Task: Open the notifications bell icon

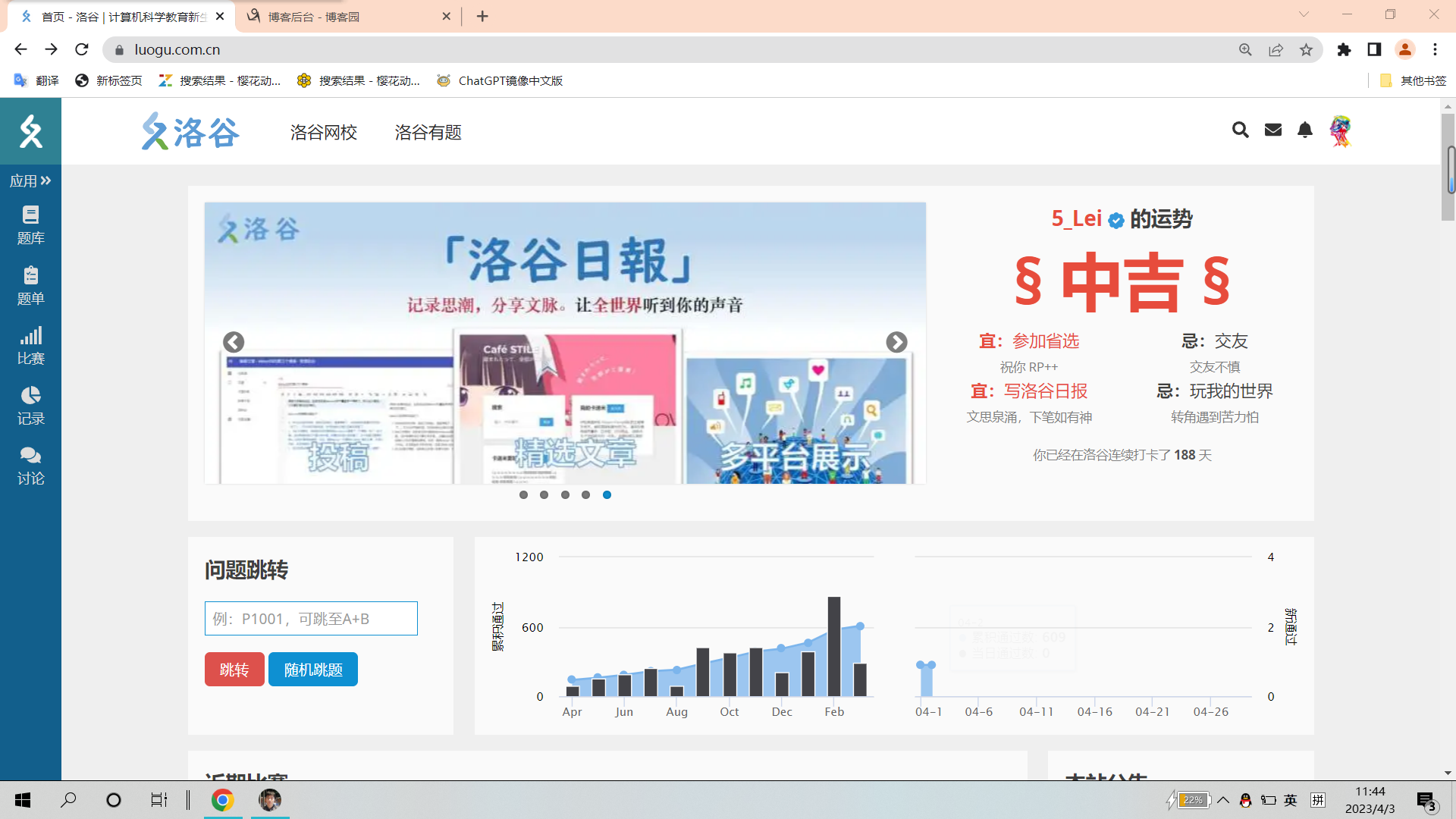Action: [1304, 130]
